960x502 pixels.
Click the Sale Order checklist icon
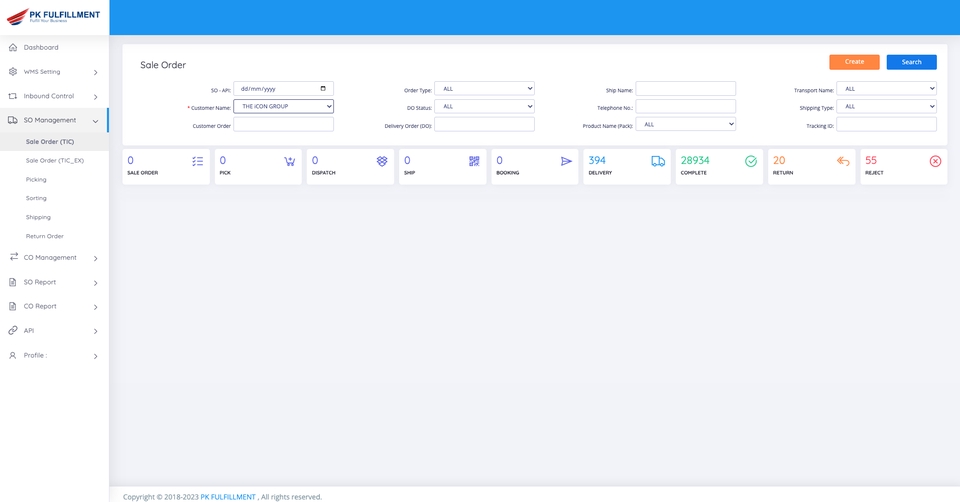198,161
